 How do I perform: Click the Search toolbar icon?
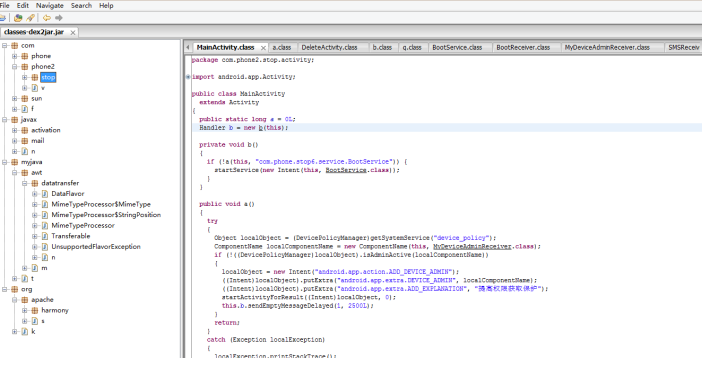click(30, 18)
